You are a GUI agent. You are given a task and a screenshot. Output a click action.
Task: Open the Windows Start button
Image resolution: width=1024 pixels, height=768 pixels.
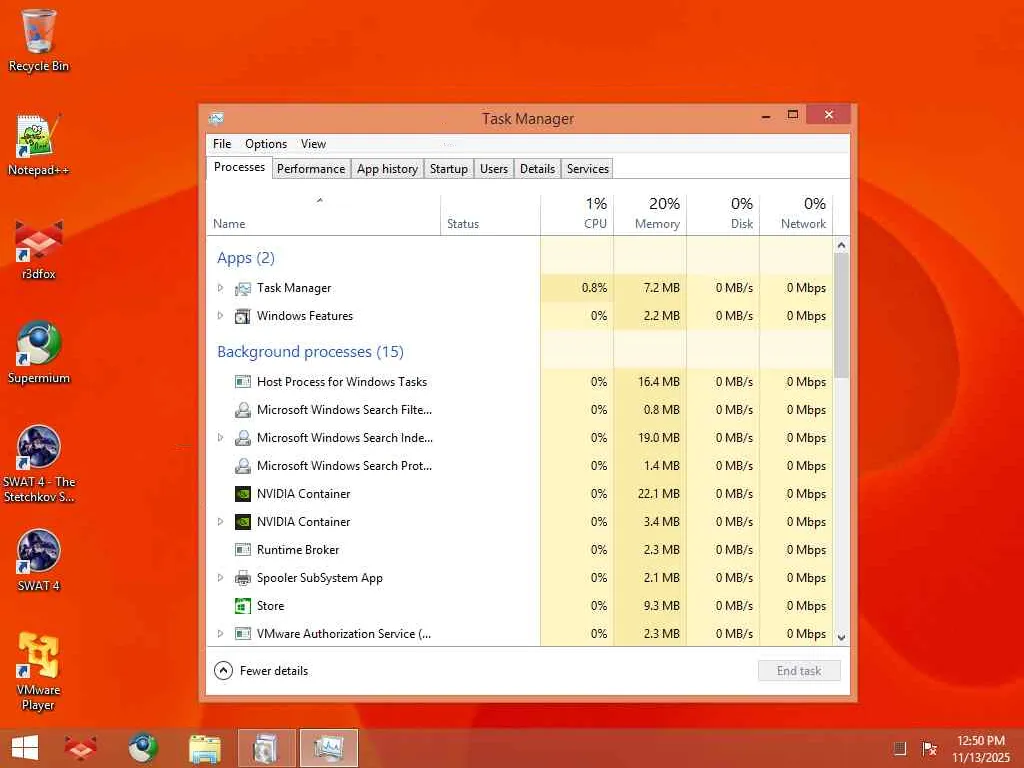tap(25, 748)
